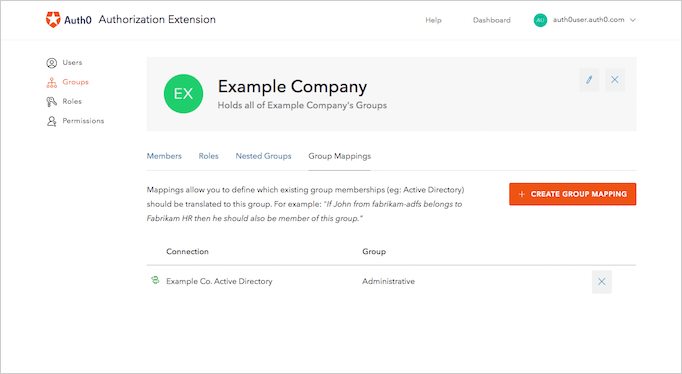Select the Group Mappings tab

pyautogui.click(x=339, y=156)
